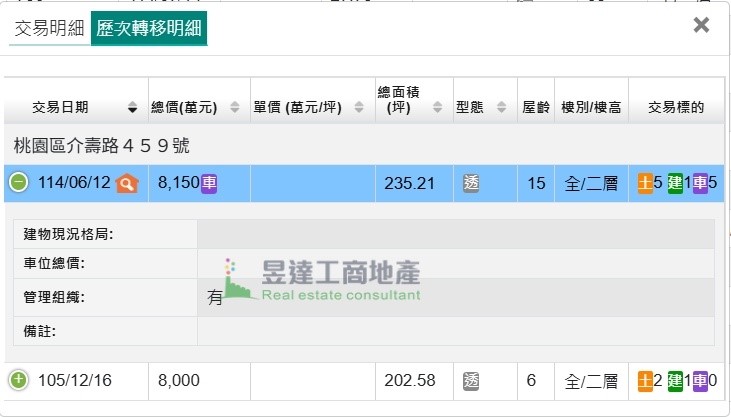Click the orange 土 icon in the 114/06/12 row
The width and height of the screenshot is (731, 417).
tap(645, 183)
